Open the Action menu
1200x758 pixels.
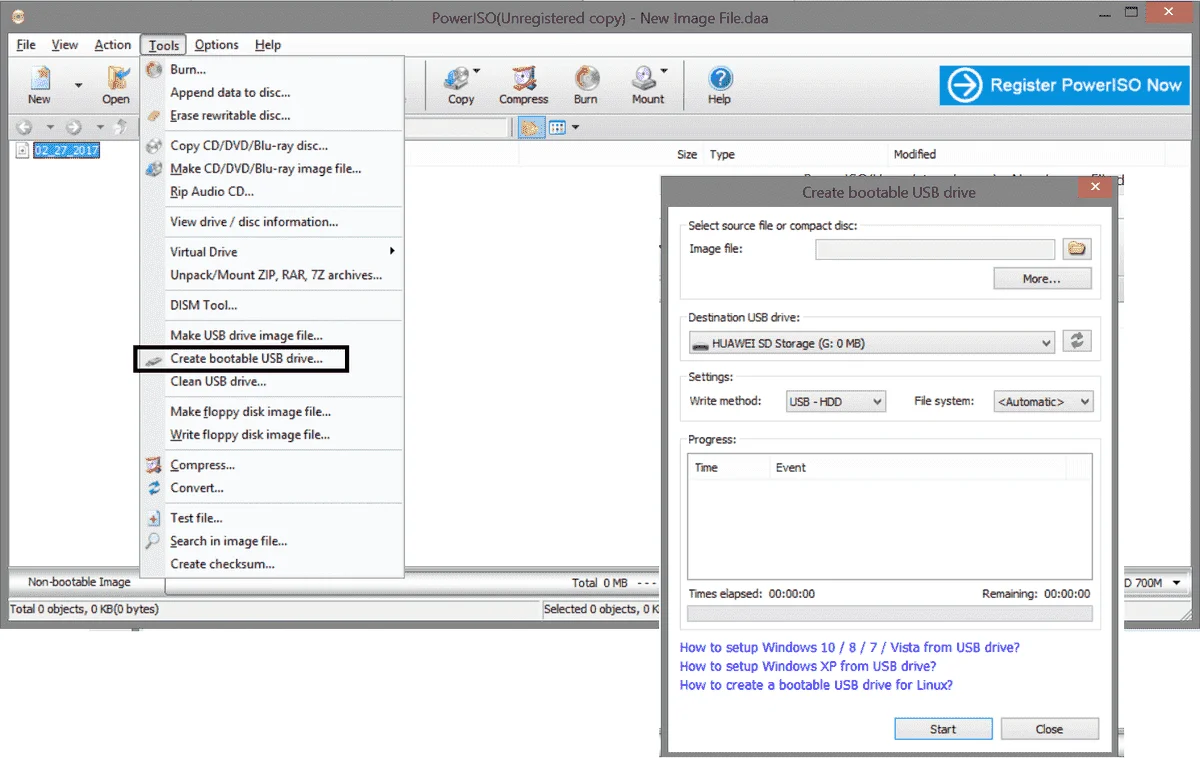click(113, 45)
